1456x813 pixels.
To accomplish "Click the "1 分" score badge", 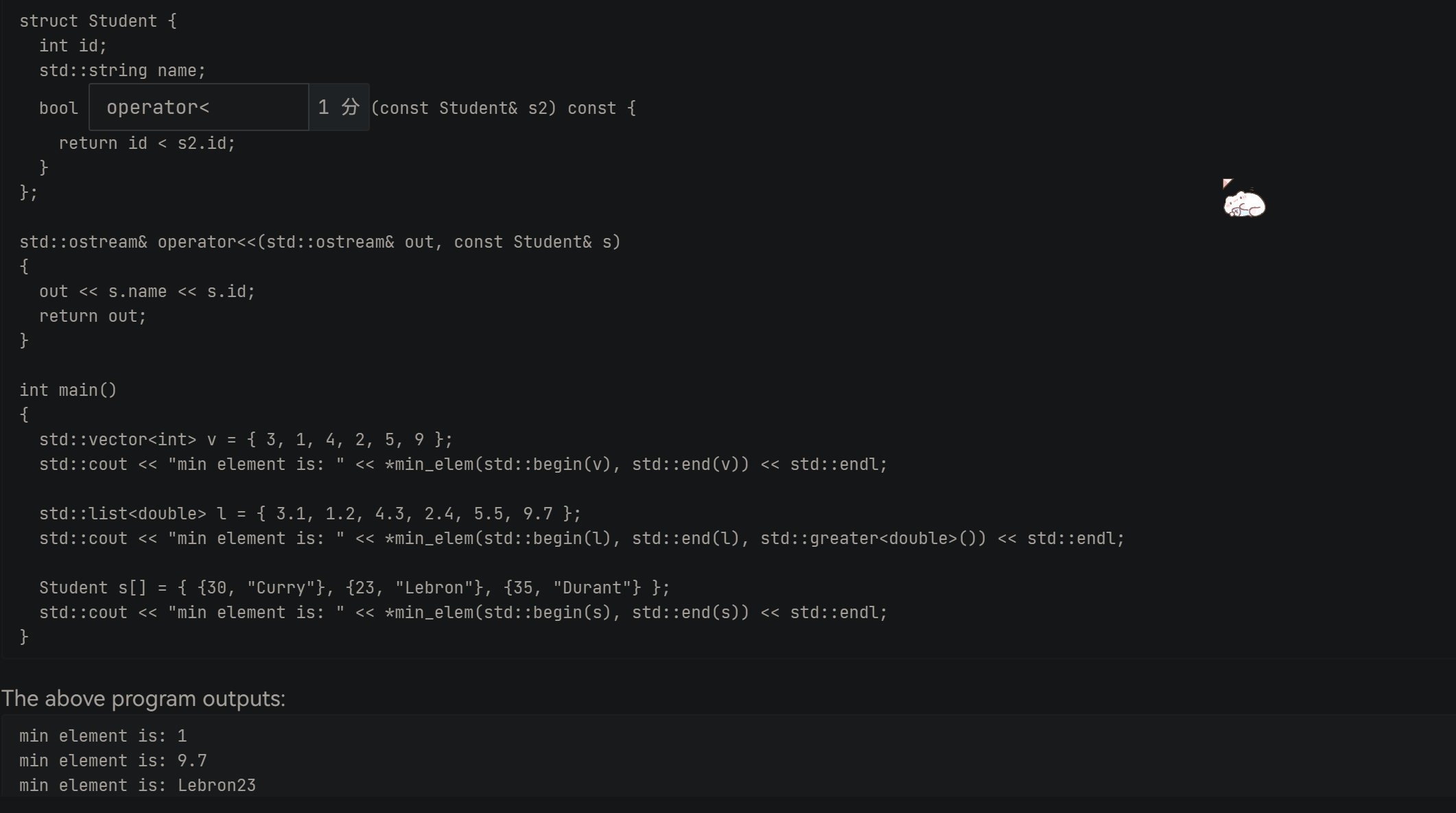I will tap(339, 108).
